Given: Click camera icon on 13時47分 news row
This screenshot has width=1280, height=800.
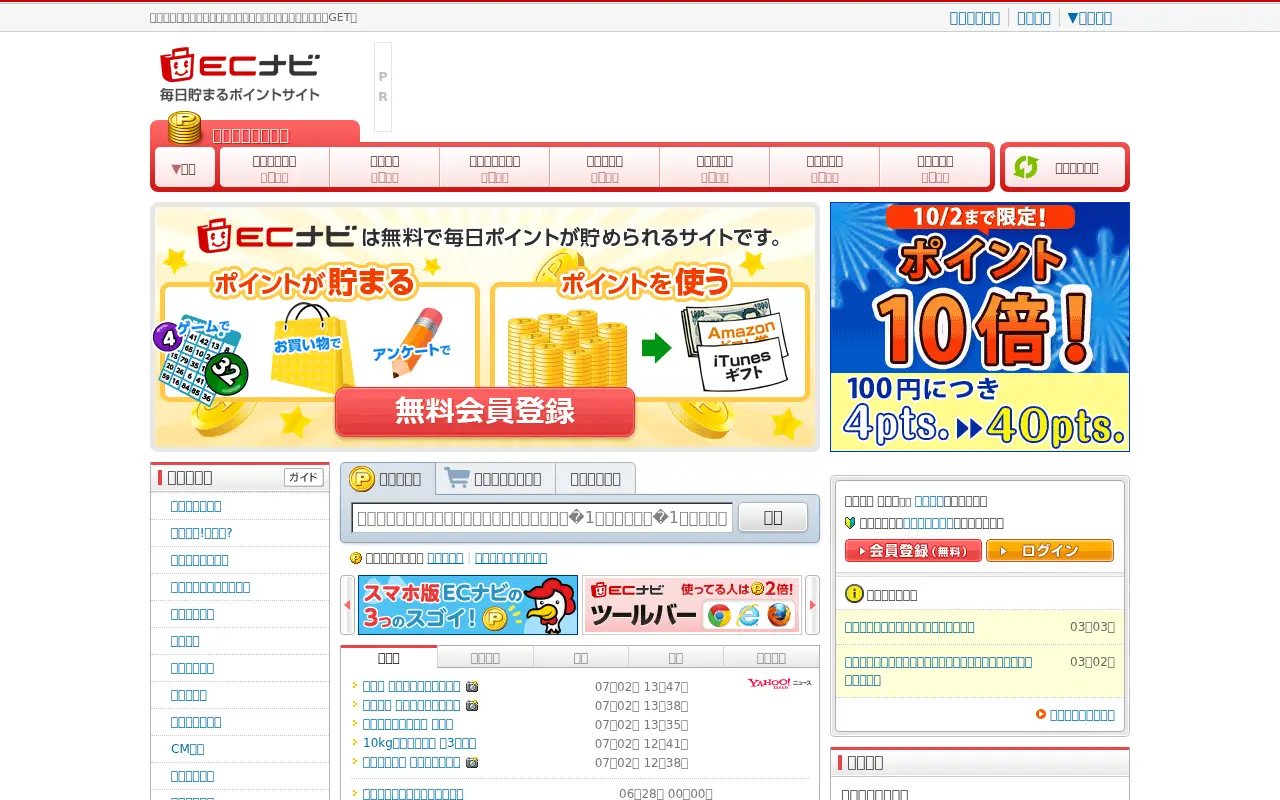Looking at the screenshot, I should [472, 686].
